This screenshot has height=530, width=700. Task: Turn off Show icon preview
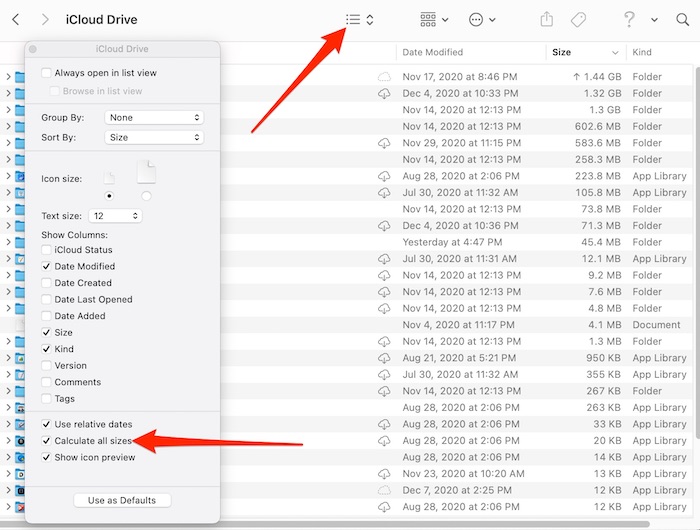tap(46, 457)
